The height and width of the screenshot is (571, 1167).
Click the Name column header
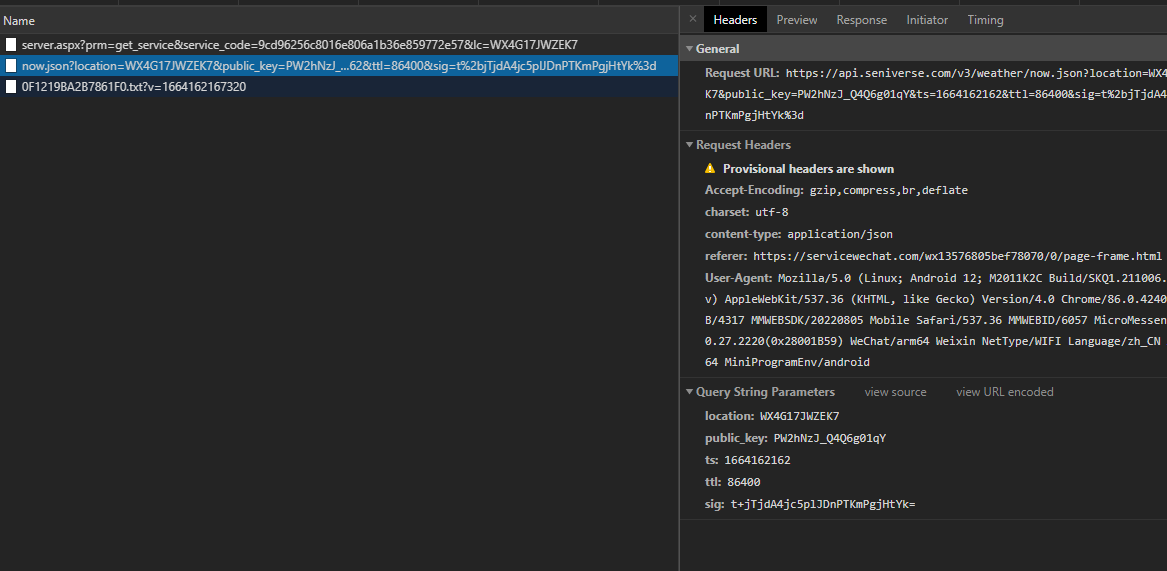pos(339,21)
